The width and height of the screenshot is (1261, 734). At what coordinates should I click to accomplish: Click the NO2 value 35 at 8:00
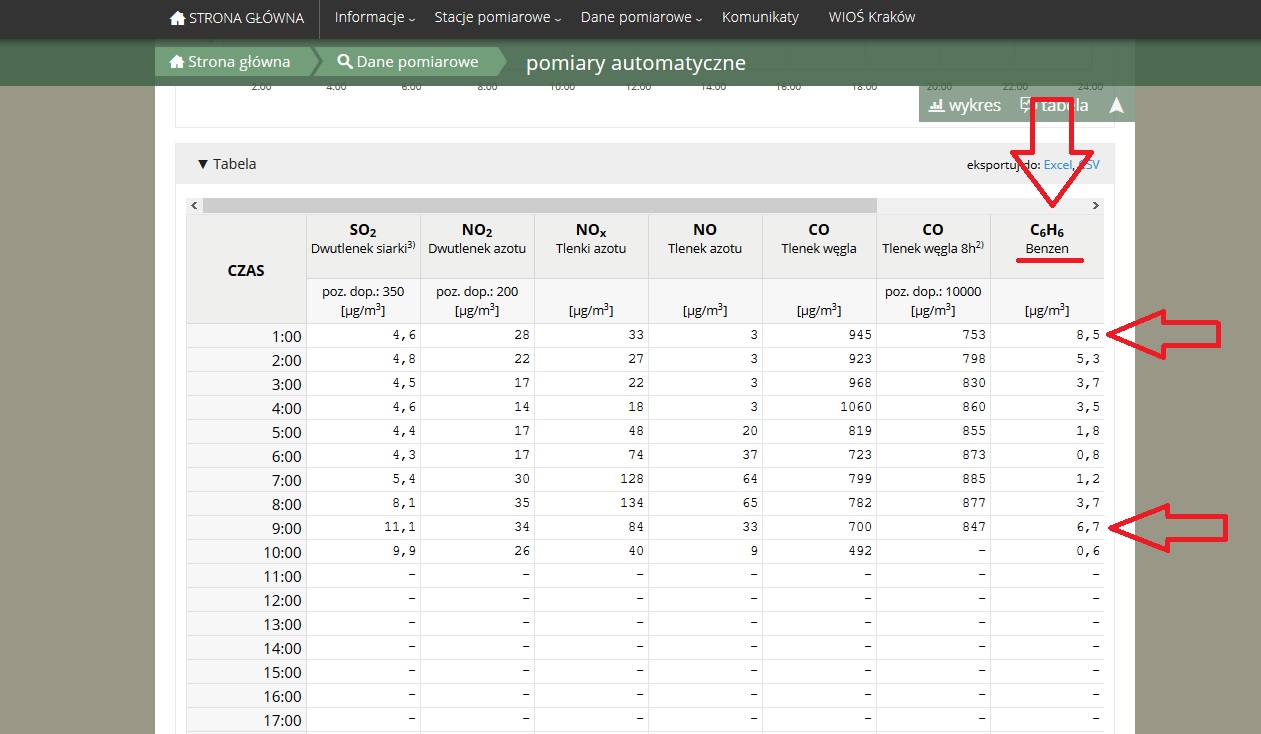[521, 503]
